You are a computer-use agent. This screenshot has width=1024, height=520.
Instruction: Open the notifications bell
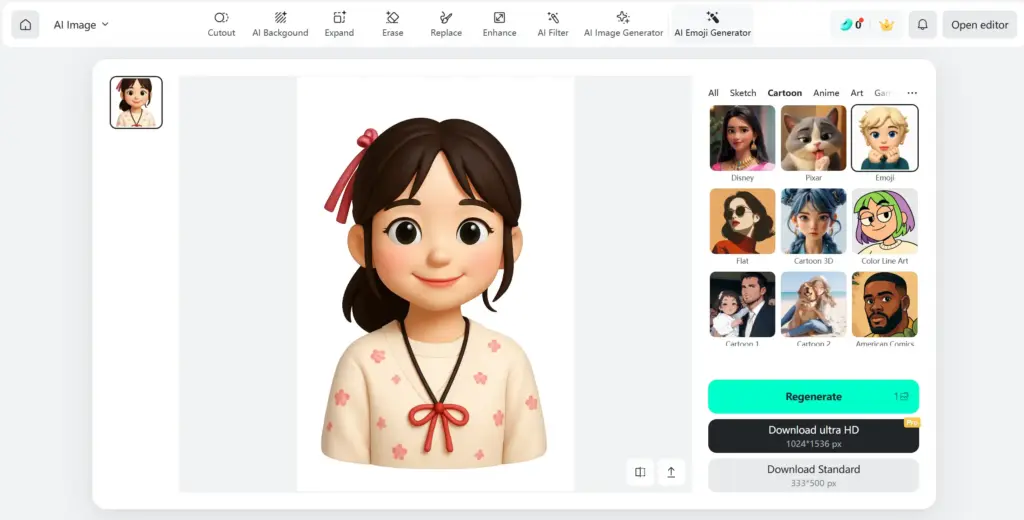tap(922, 25)
